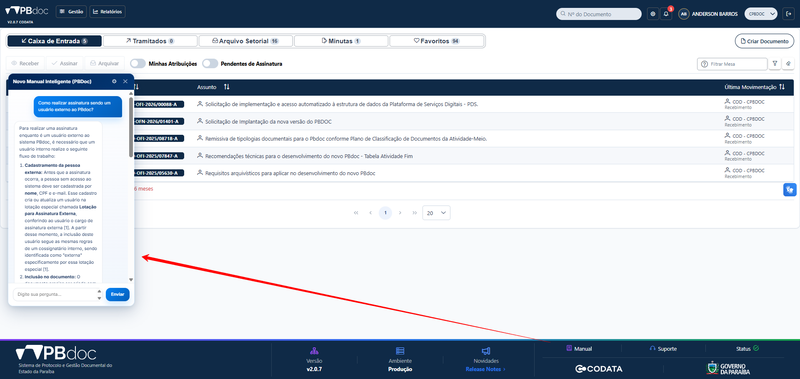This screenshot has width=800, height=379.
Task: Open chat settings gear in Manual Inteligente
Action: [x=114, y=81]
